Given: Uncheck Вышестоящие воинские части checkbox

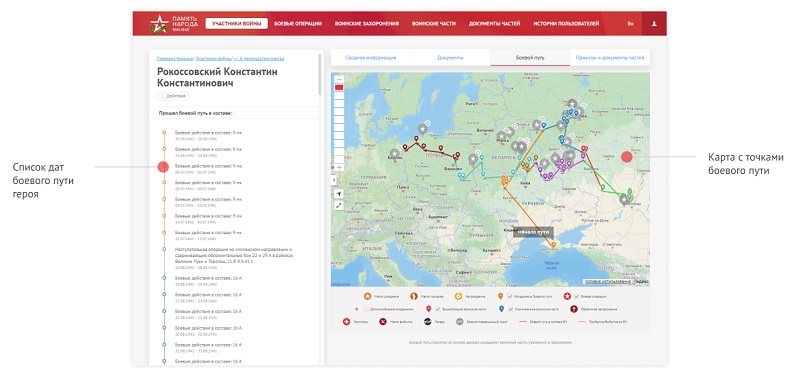Looking at the screenshot, I should click(438, 309).
